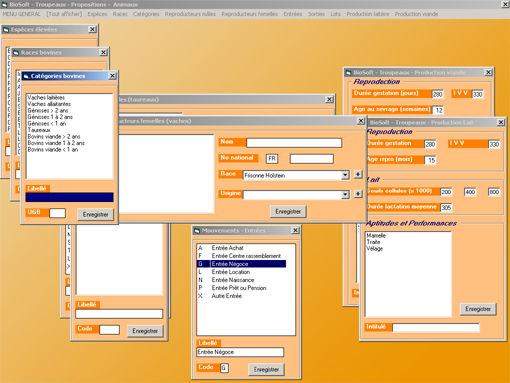Select Traite in Aptitudes list
Screen dimensions: 510x383
pos(373,242)
